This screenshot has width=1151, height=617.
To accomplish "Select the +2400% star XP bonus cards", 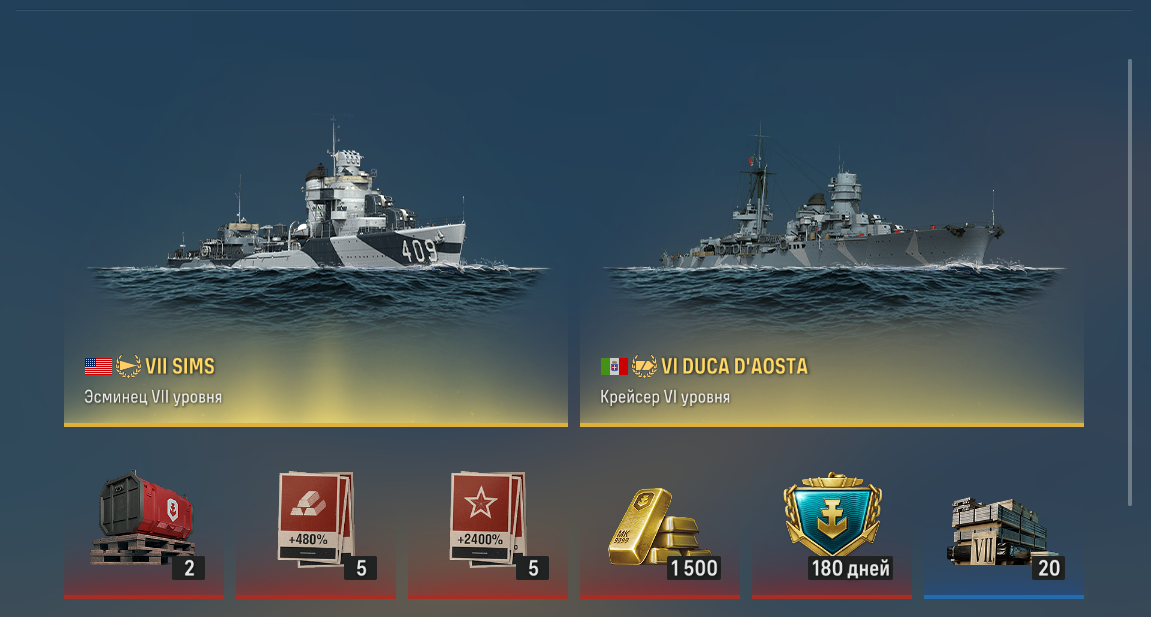I will [x=487, y=519].
